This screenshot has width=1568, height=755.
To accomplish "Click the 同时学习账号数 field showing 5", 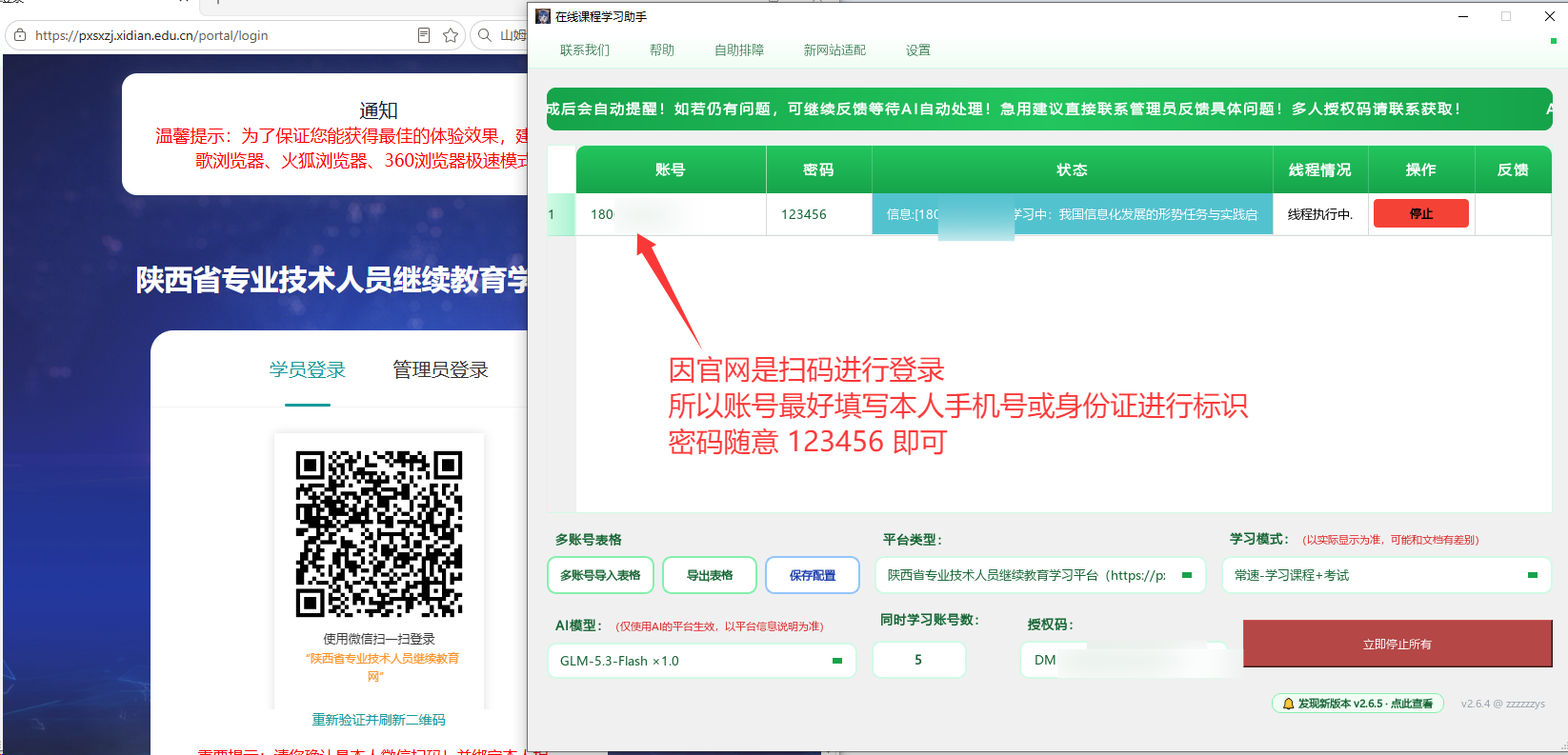I will coord(919,660).
